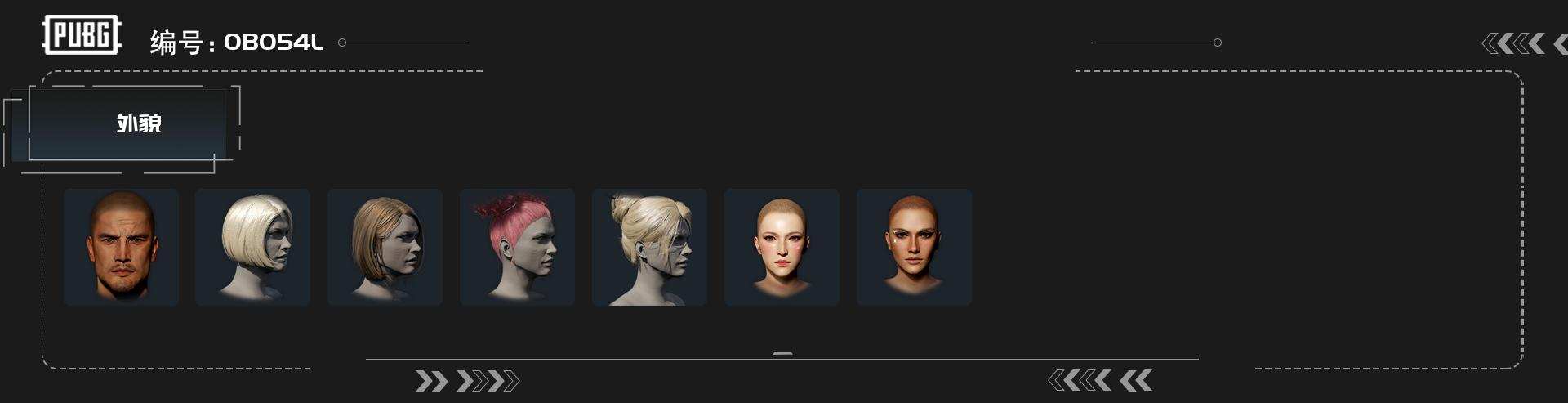Click the small expand handle above bottom line
1568x403 pixels.
(x=782, y=353)
